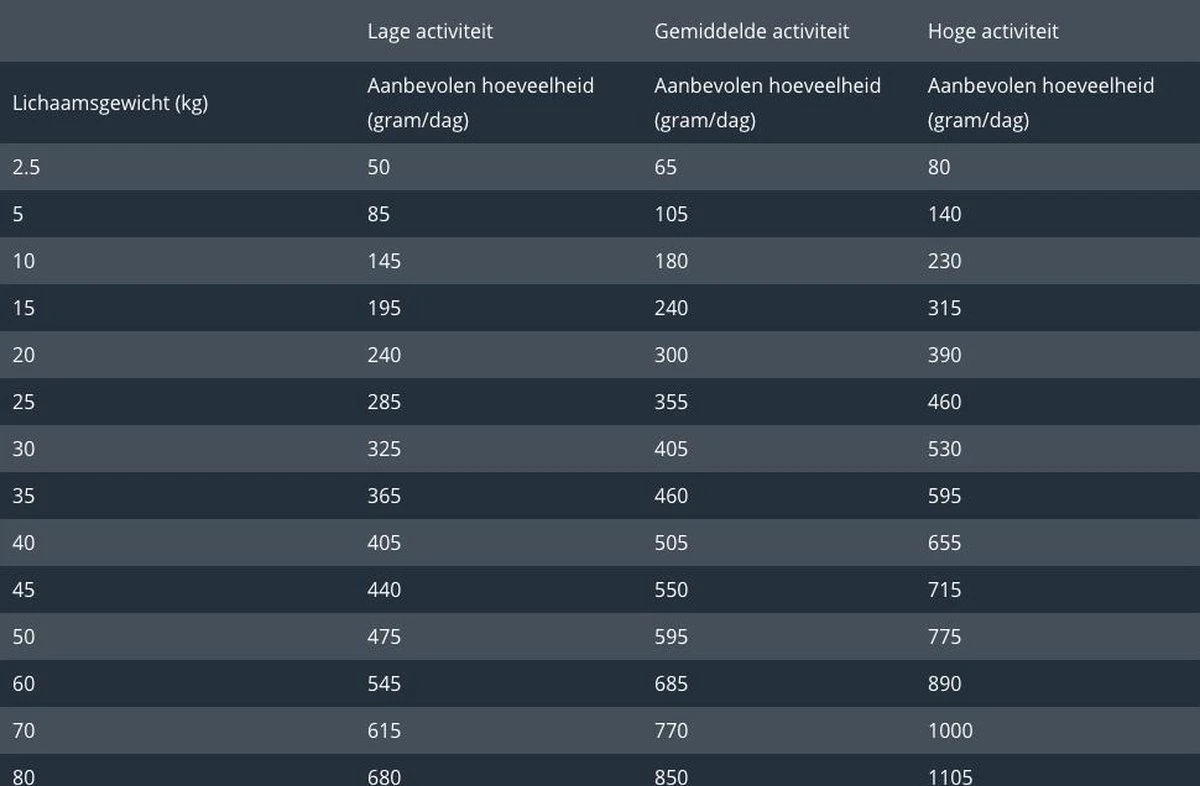The height and width of the screenshot is (786, 1200).
Task: Select the "Lichaamsgewicht (kg)" header cell
Action: tap(110, 102)
